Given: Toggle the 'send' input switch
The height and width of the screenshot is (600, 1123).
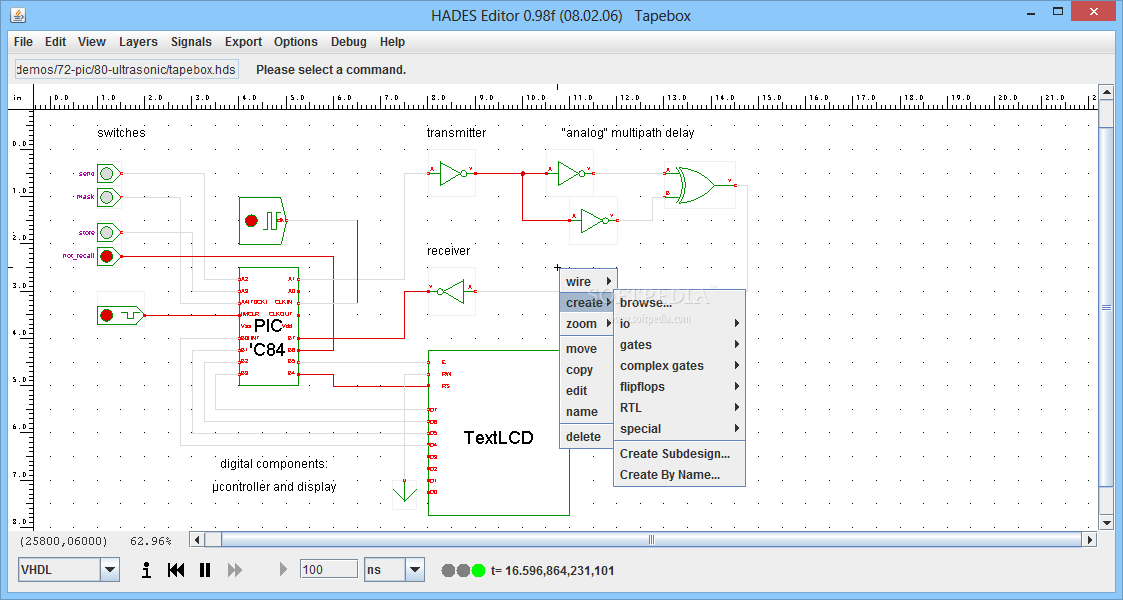Looking at the screenshot, I should 108,173.
